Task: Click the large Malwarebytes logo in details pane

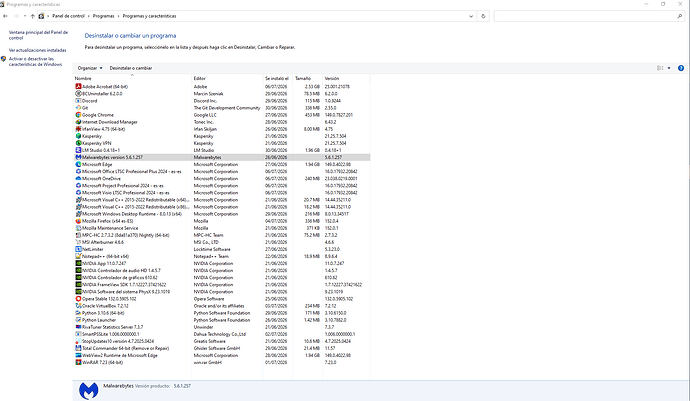Action: tap(88, 390)
